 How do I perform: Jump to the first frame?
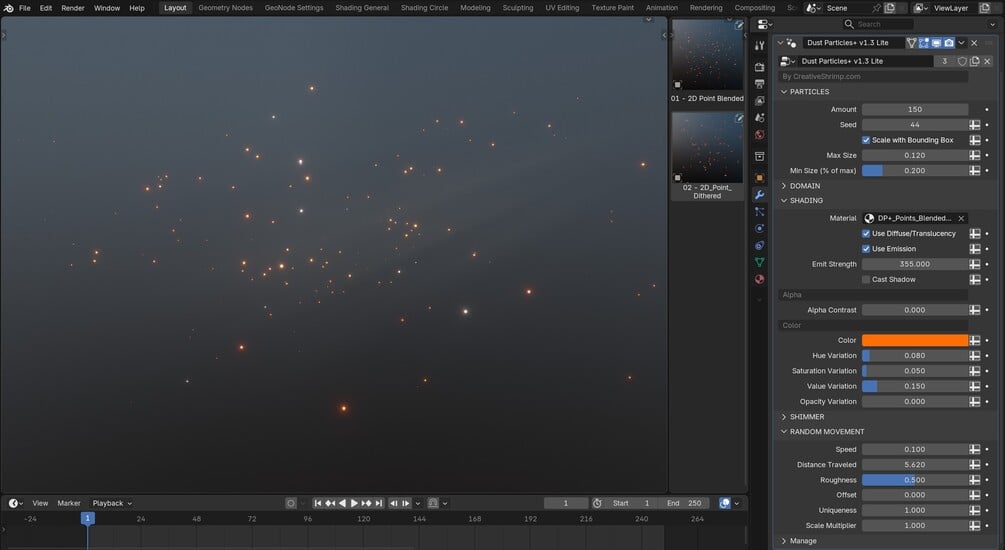point(317,503)
